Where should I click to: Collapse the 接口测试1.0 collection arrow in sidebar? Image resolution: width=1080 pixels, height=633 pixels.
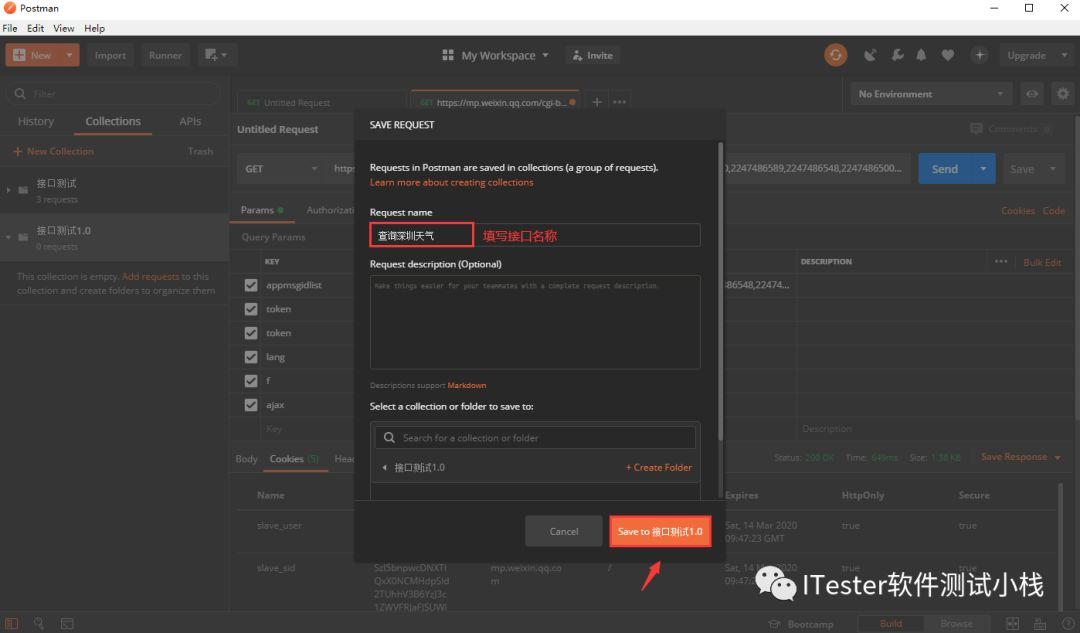click(8, 237)
